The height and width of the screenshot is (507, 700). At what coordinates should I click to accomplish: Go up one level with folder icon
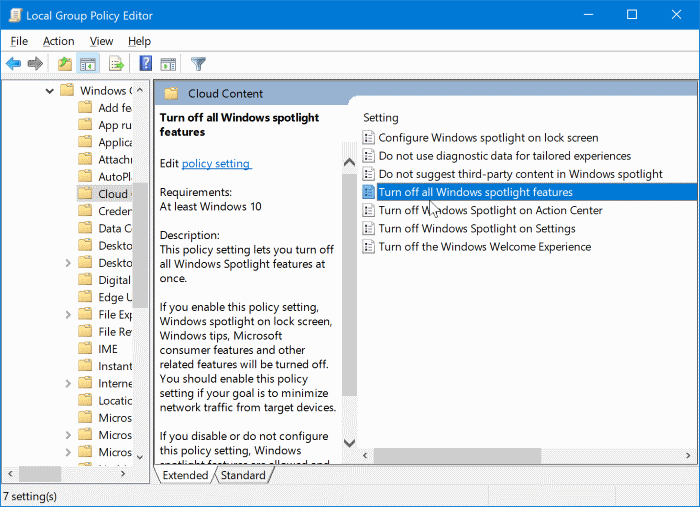[x=65, y=64]
